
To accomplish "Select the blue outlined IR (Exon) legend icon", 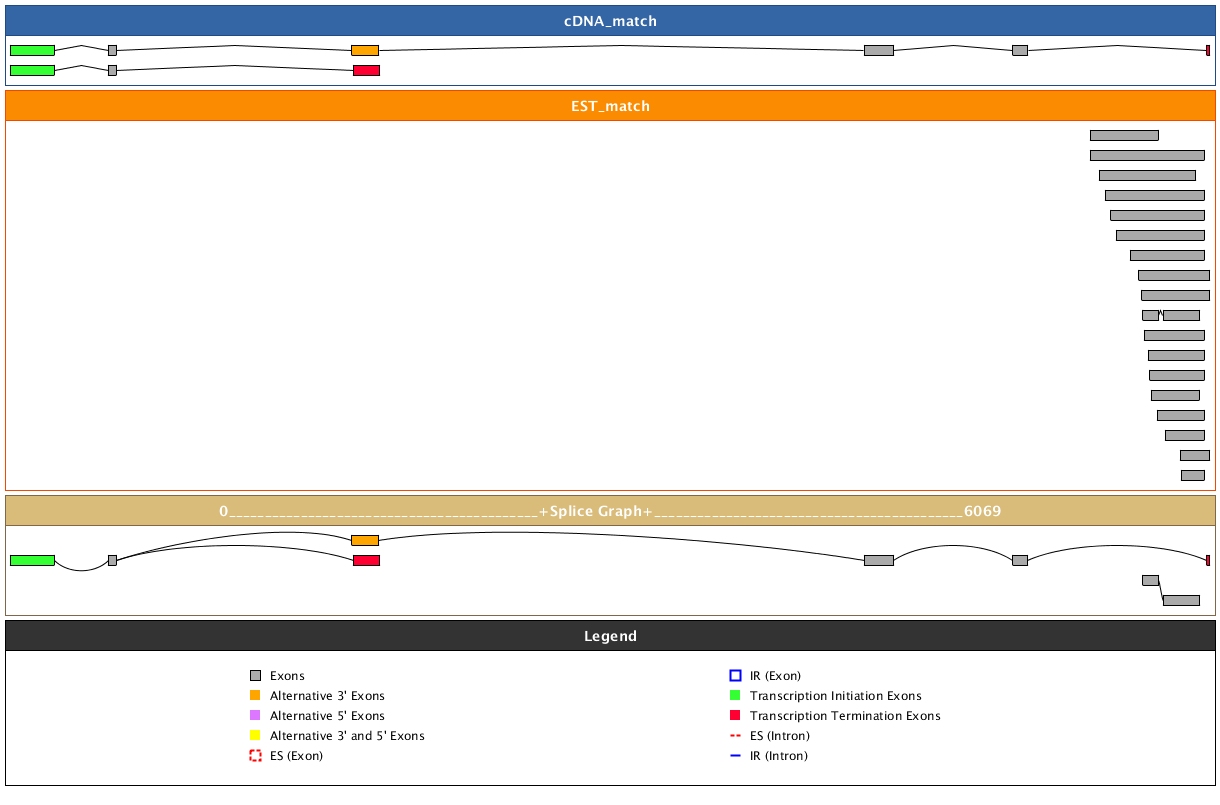I will (x=735, y=676).
